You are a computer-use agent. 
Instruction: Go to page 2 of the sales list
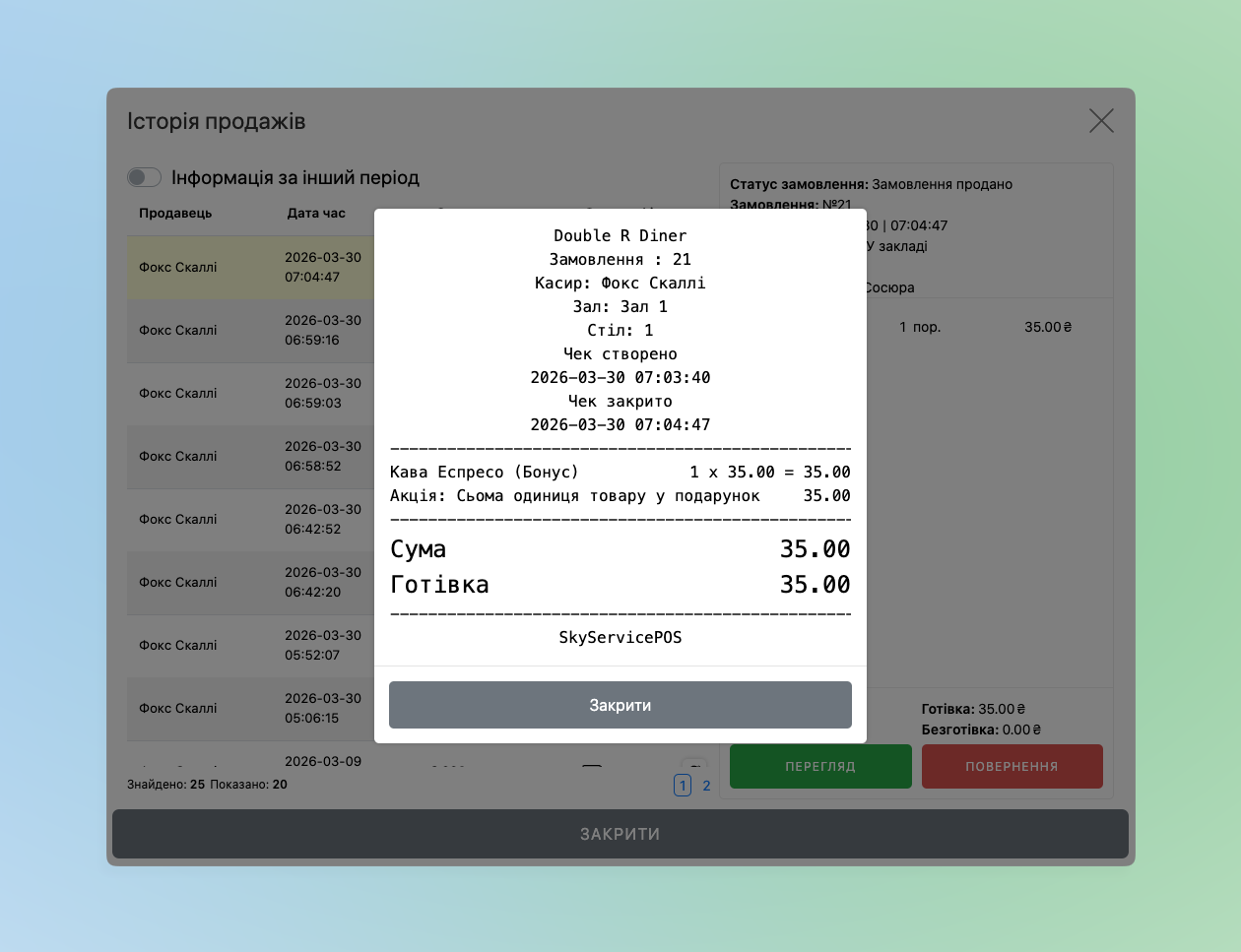[x=706, y=786]
